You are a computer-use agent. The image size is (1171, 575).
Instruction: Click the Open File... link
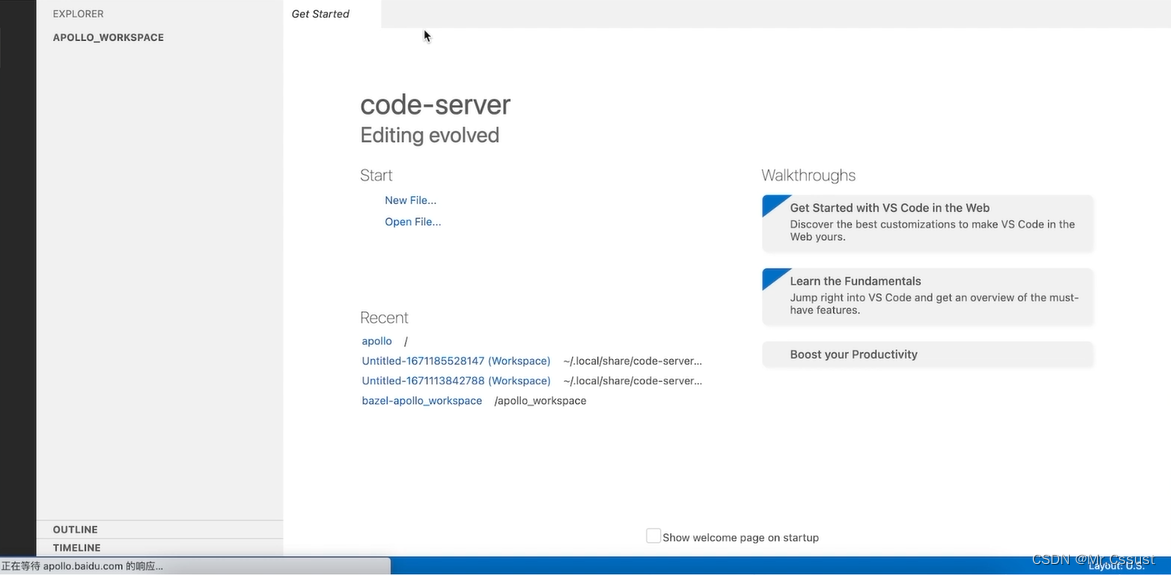(412, 222)
